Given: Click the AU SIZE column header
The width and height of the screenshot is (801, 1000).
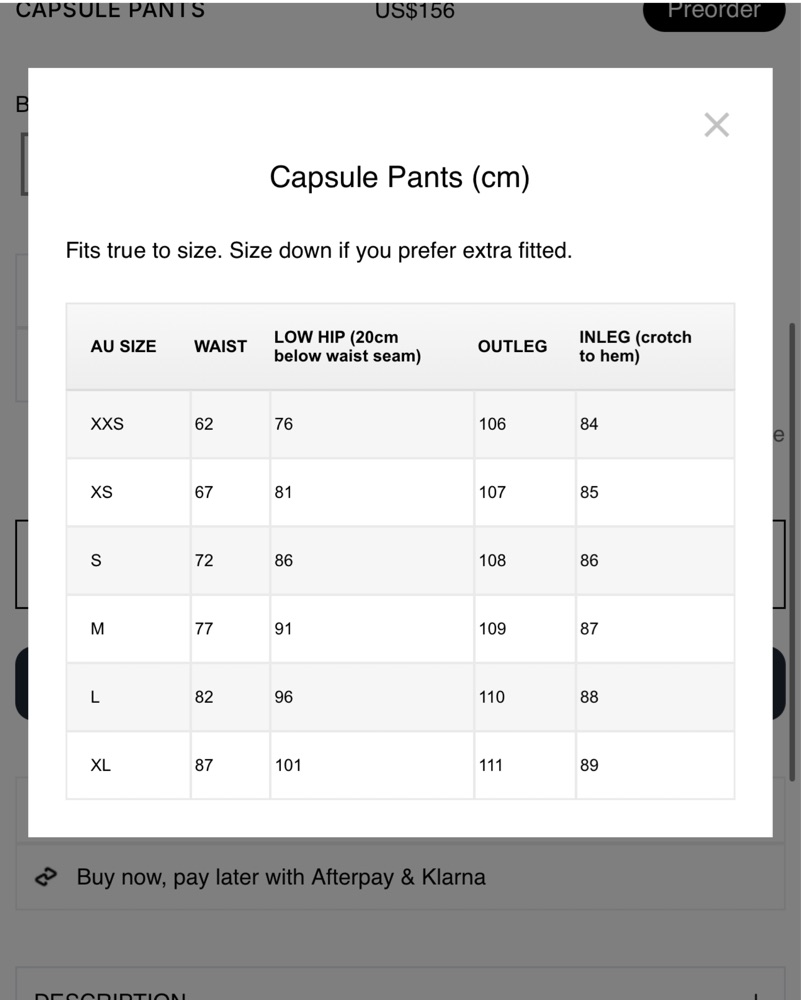Looking at the screenshot, I should coord(123,346).
